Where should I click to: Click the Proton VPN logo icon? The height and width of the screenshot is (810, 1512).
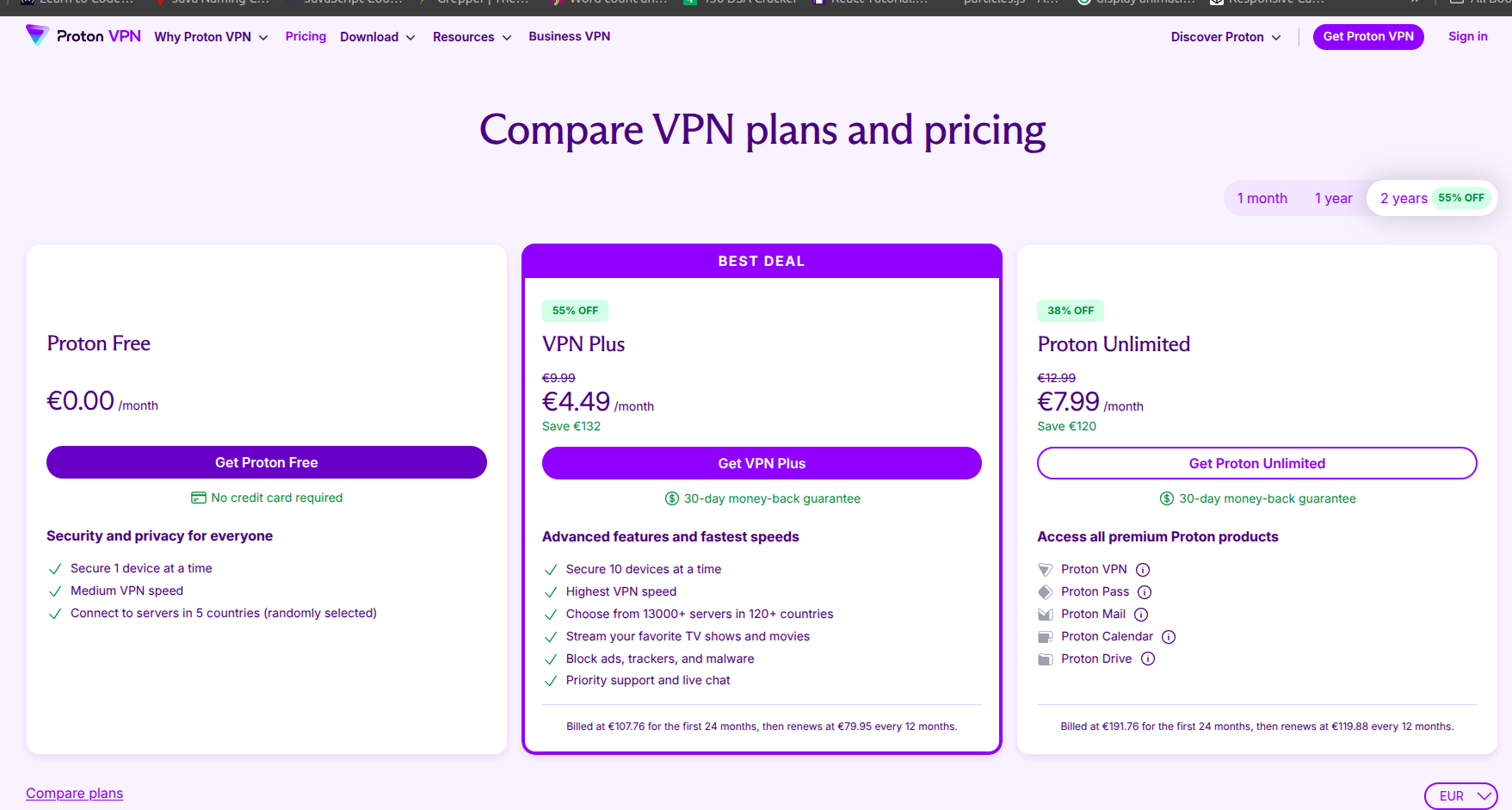point(37,35)
